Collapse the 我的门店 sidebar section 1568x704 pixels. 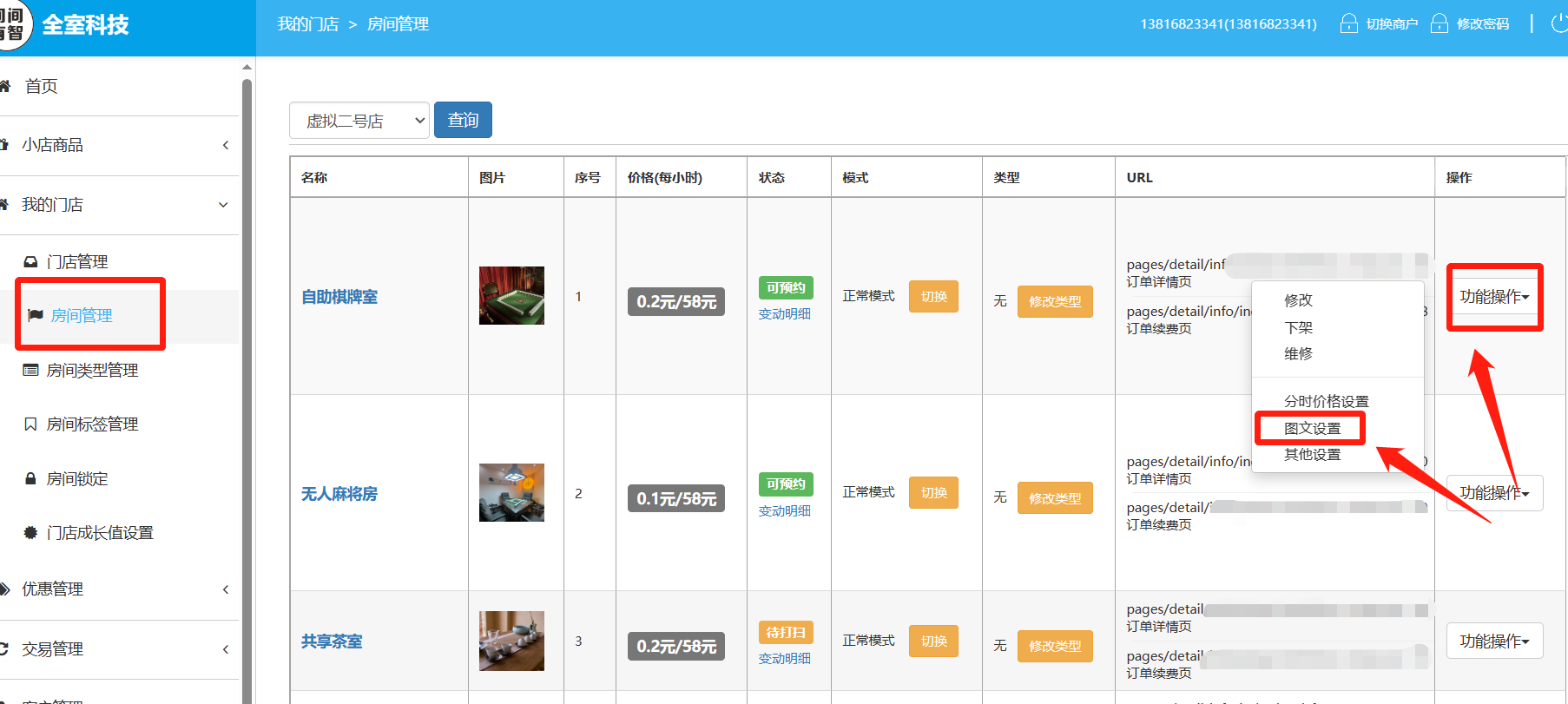pyautogui.click(x=117, y=205)
